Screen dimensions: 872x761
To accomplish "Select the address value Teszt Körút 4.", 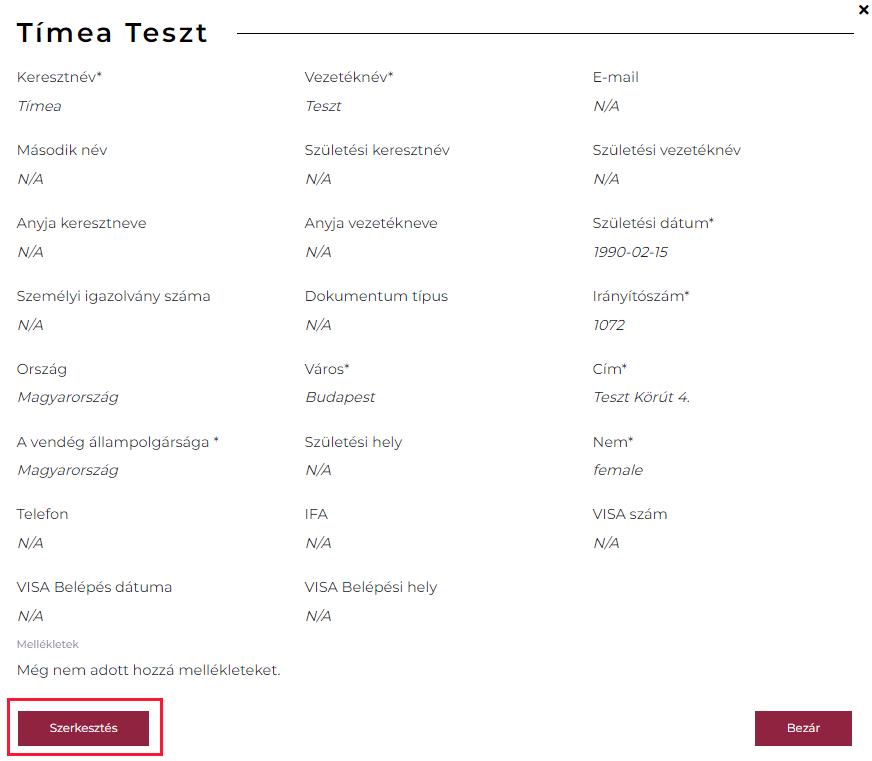I will coord(641,397).
